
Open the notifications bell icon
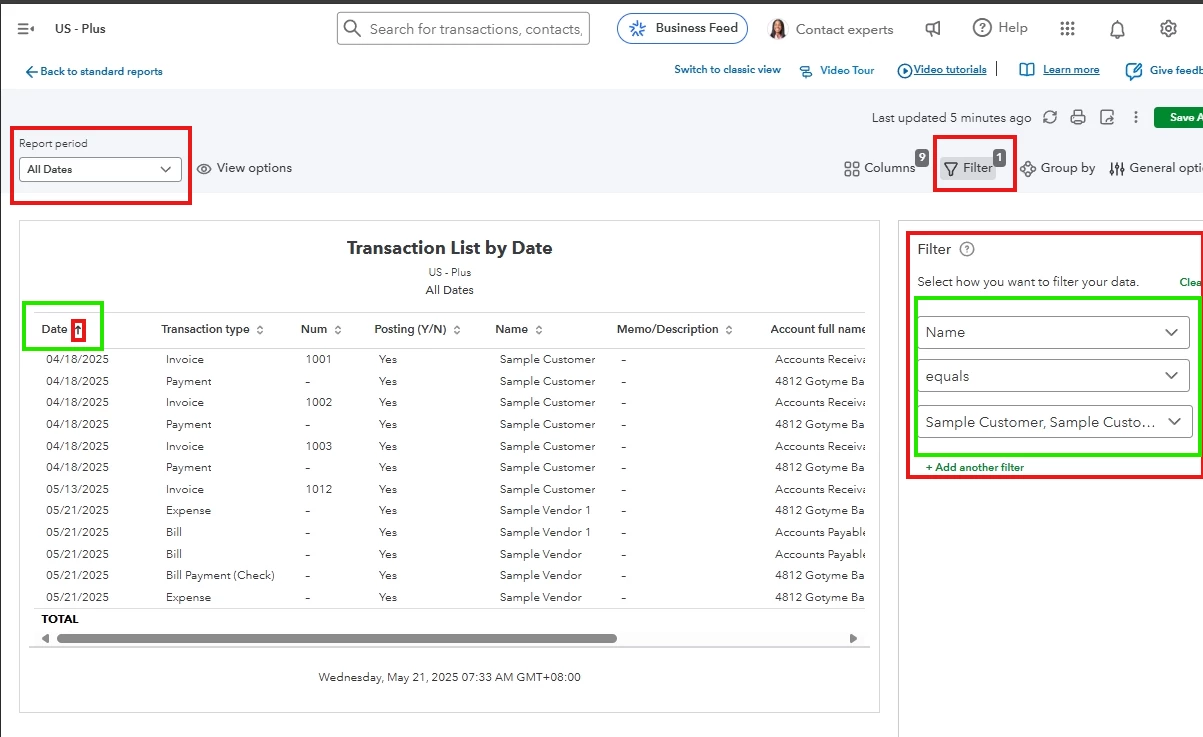click(1117, 29)
